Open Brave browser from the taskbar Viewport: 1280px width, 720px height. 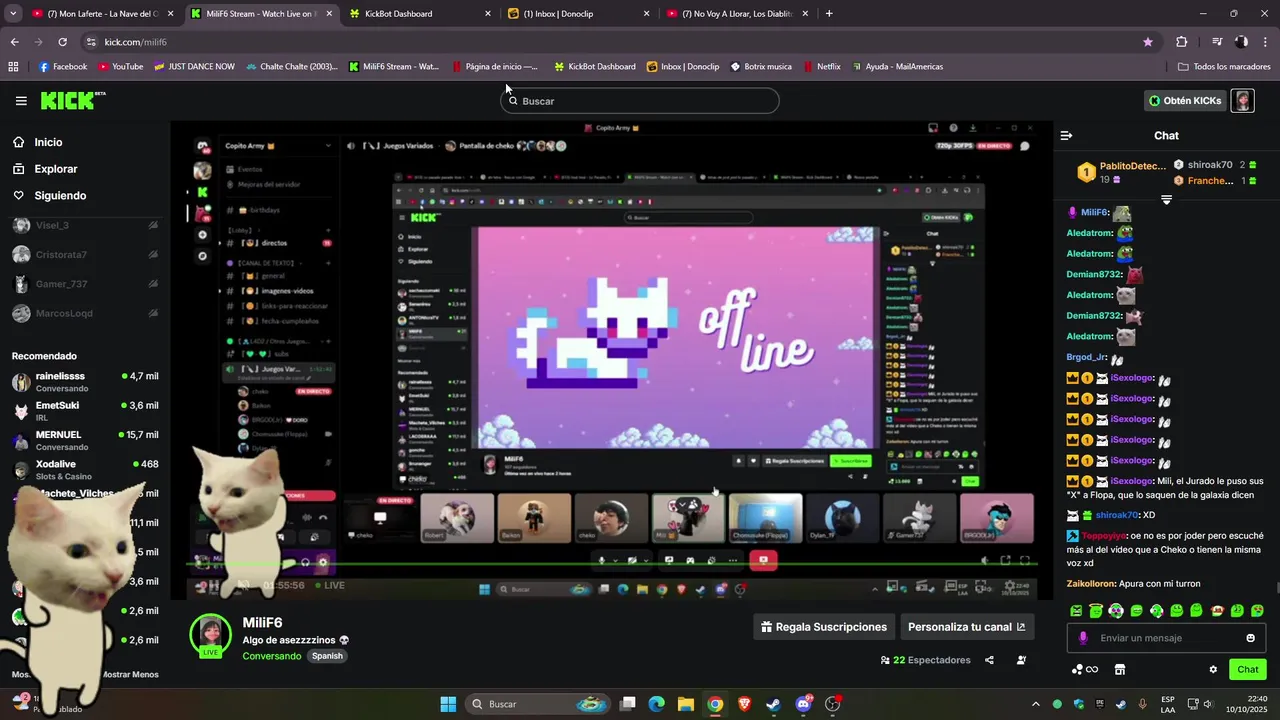744,704
